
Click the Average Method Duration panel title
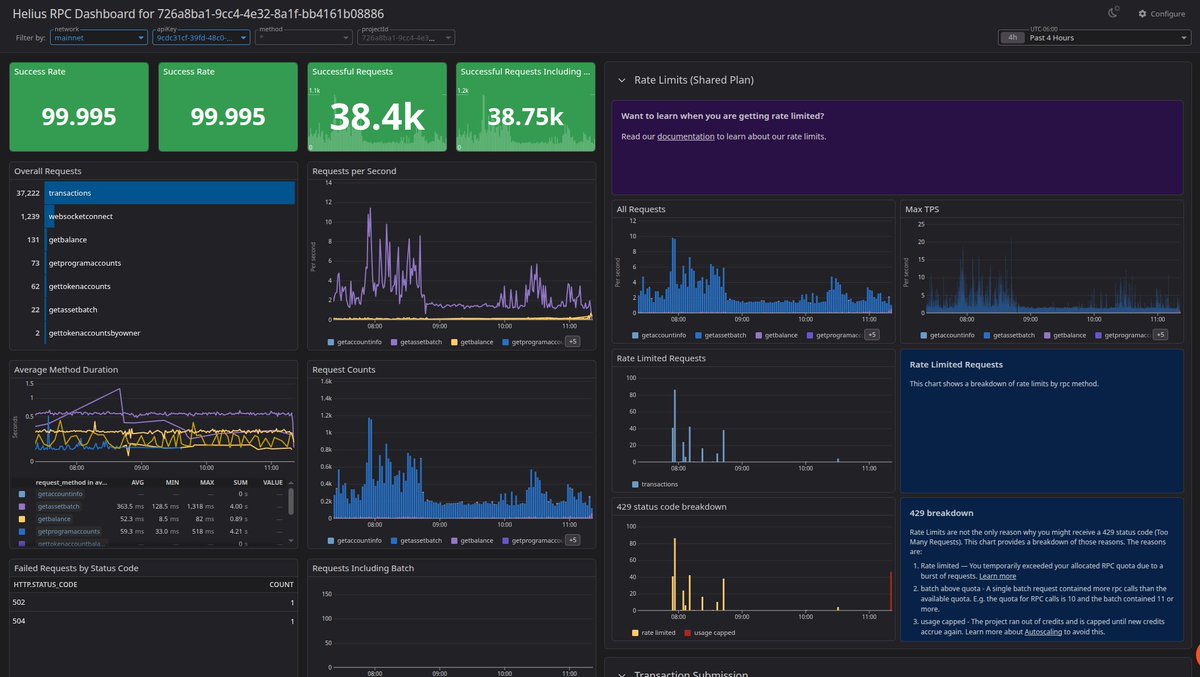click(66, 369)
